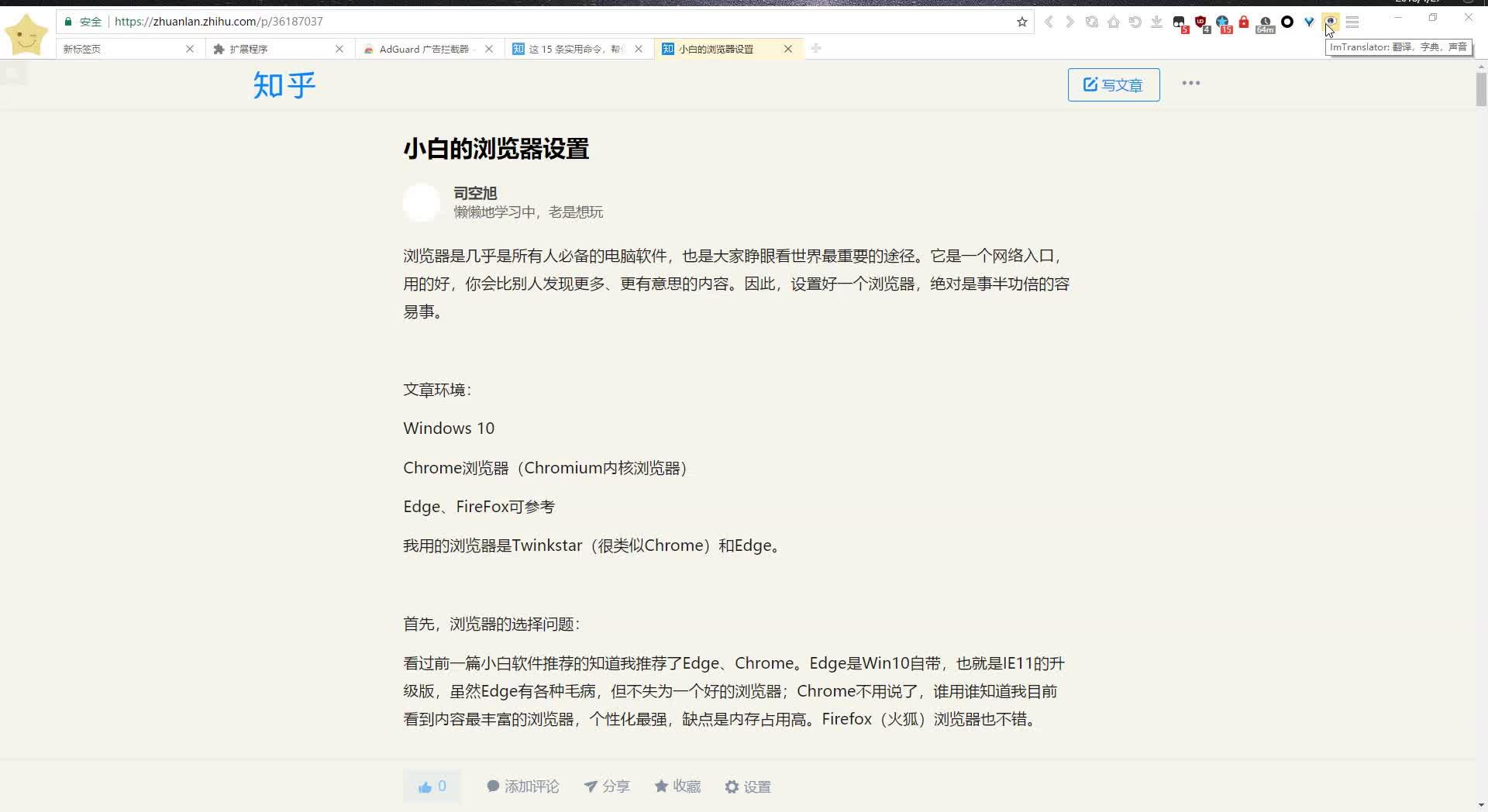
Task: Close the 扩展程序 tab
Action: (339, 49)
